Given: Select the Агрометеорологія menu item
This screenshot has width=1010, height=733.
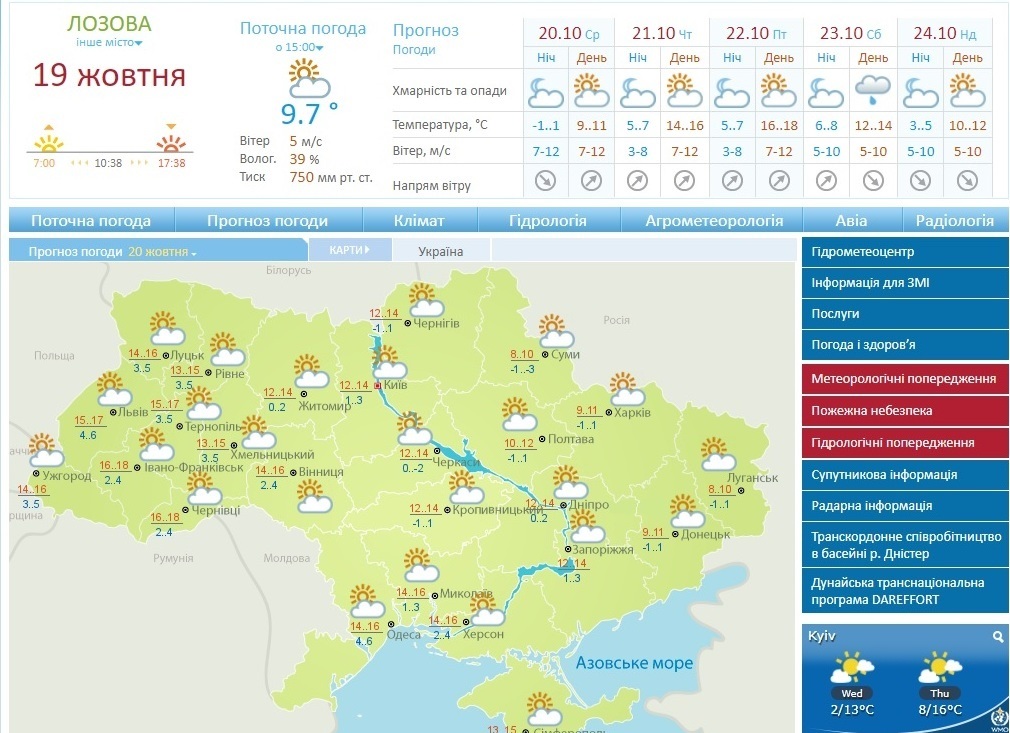Looking at the screenshot, I should coord(714,220).
